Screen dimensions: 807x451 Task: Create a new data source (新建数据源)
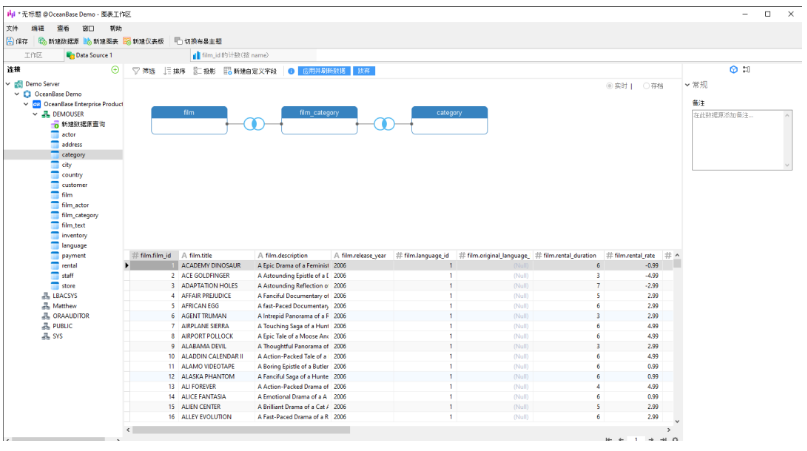58,41
